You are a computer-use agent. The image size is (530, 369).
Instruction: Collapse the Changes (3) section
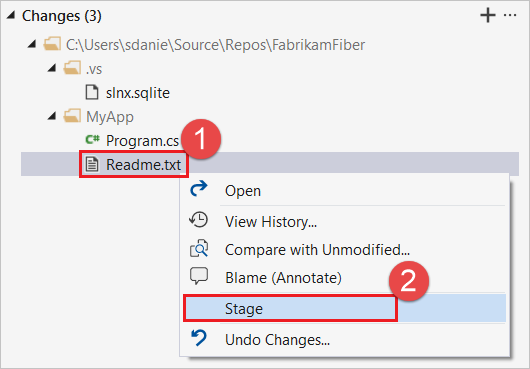10,15
